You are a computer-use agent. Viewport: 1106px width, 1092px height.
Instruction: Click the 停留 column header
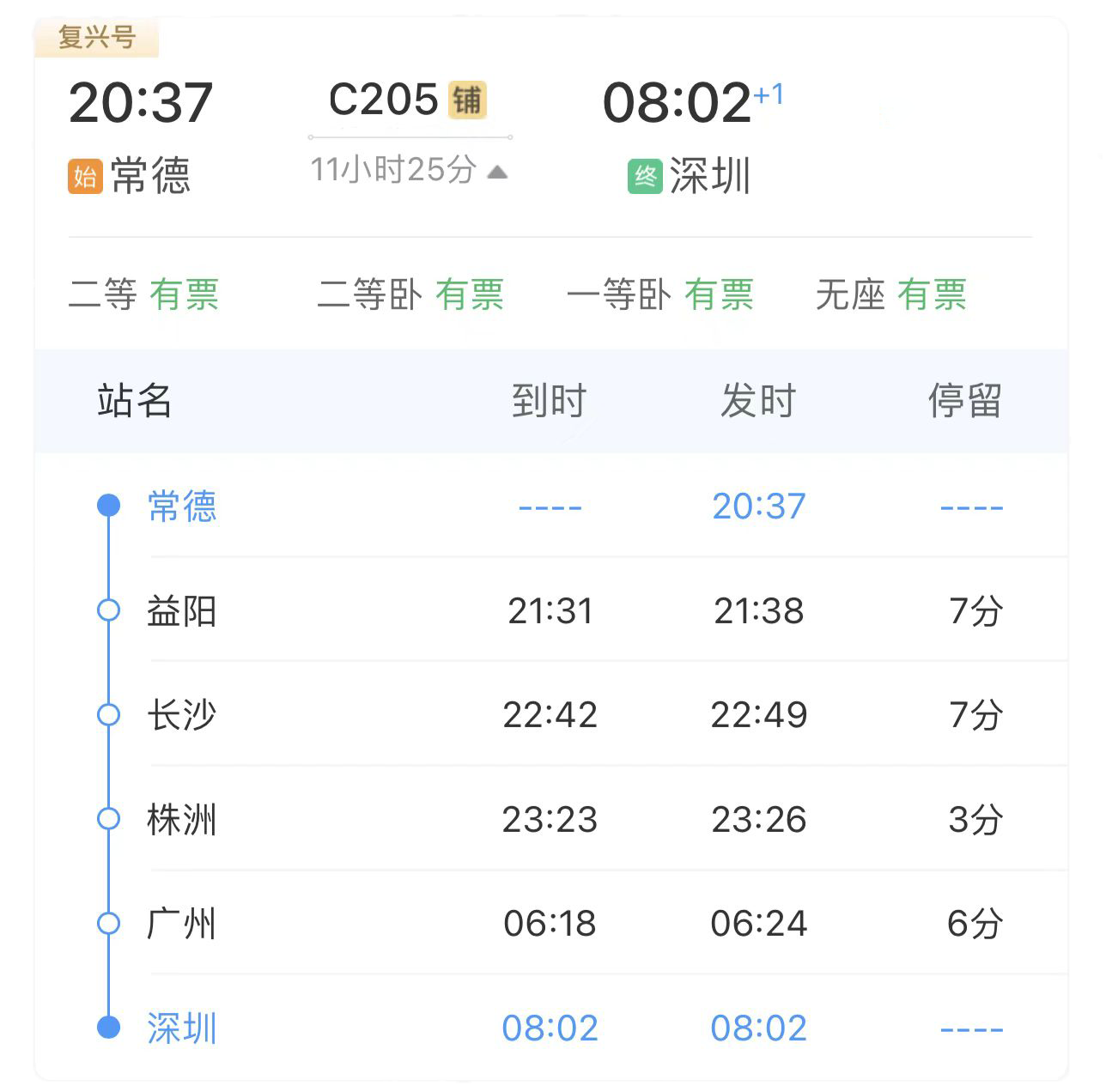click(965, 401)
